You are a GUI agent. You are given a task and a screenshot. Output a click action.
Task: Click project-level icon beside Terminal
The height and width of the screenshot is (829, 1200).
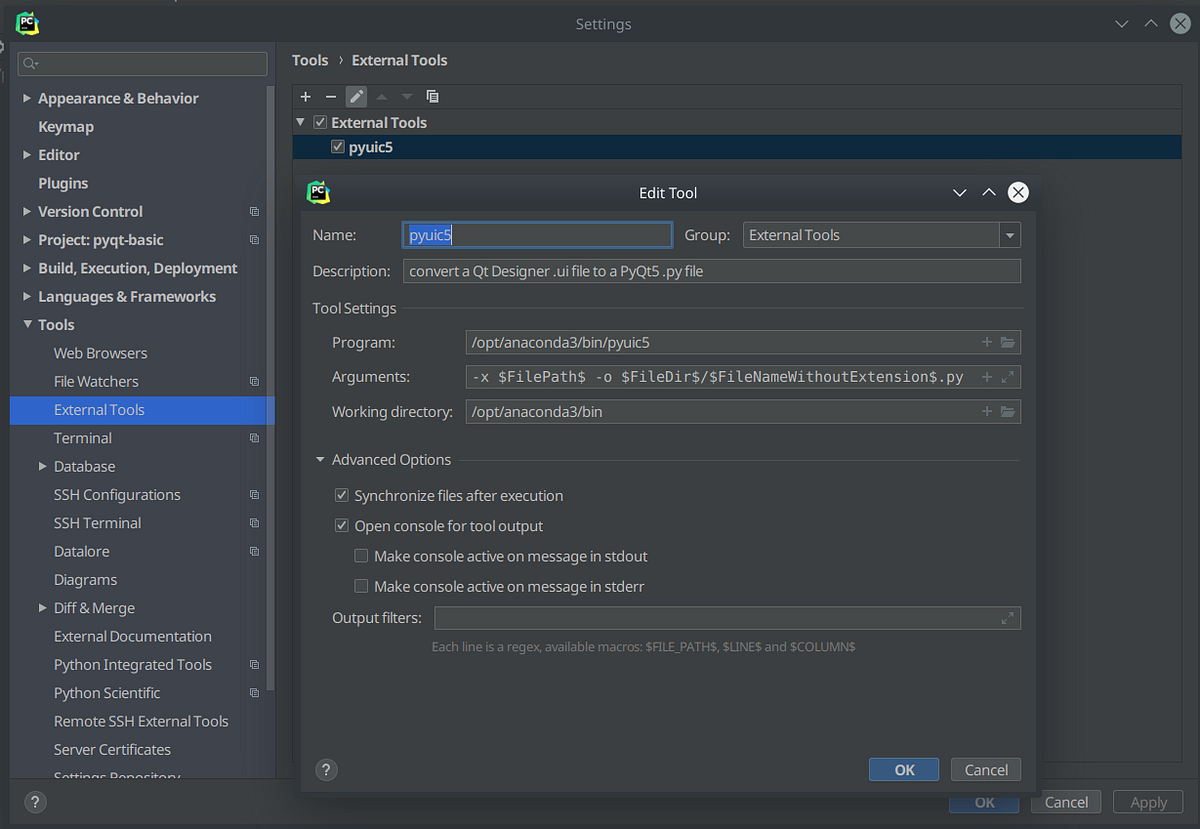[254, 438]
